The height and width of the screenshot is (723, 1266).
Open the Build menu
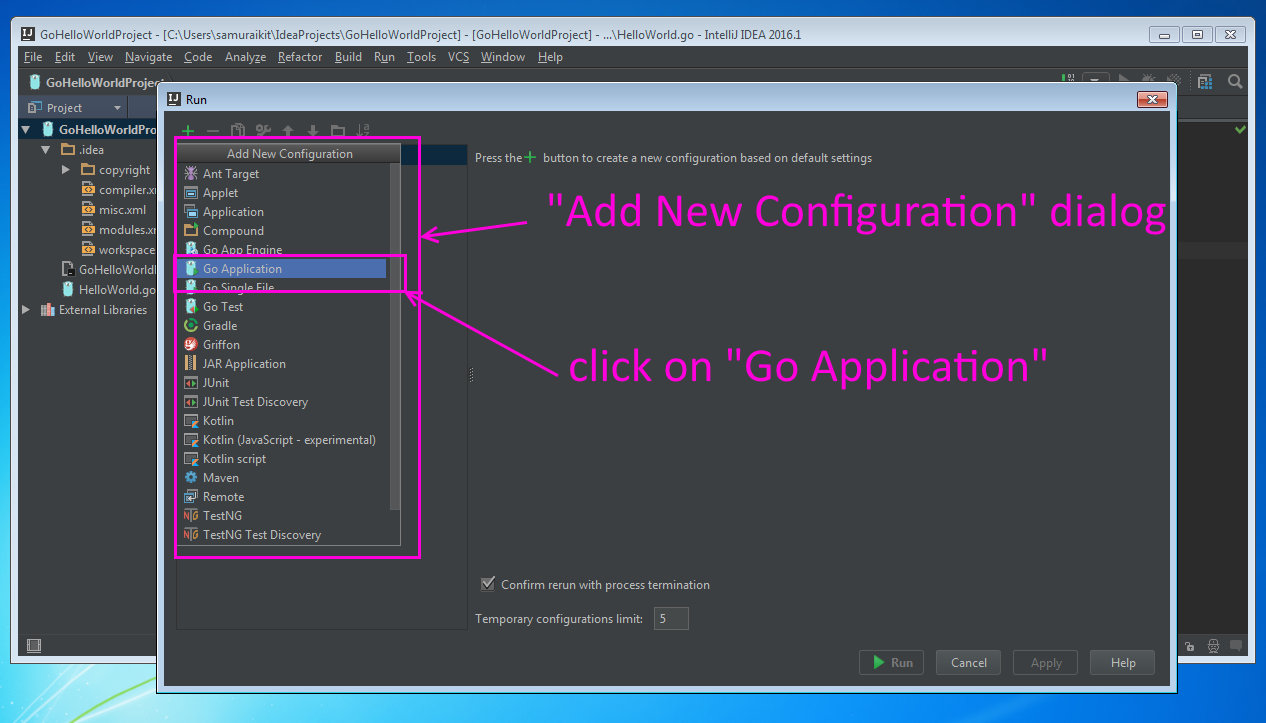tap(348, 57)
